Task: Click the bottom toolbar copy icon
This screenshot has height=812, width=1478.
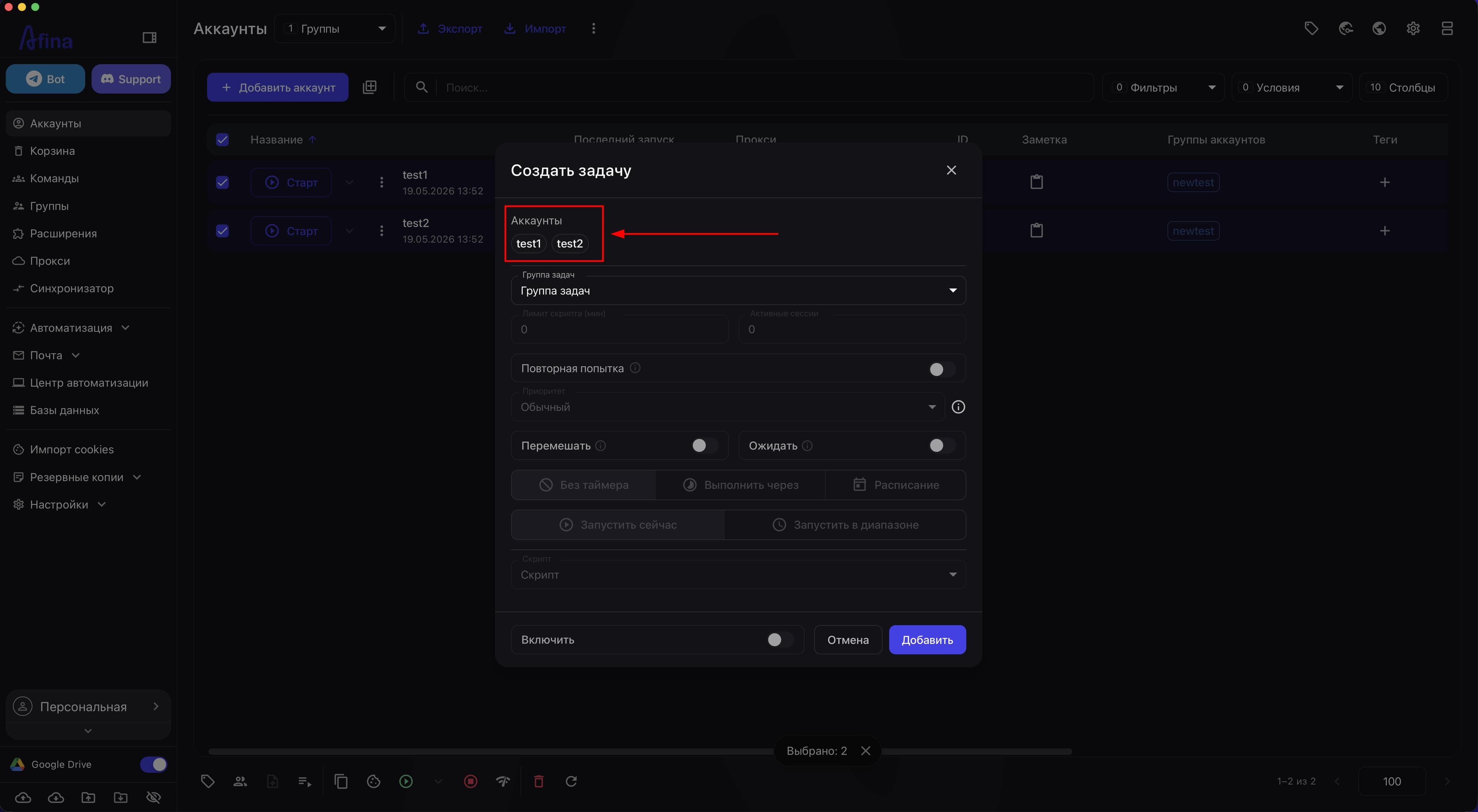Action: [x=341, y=781]
